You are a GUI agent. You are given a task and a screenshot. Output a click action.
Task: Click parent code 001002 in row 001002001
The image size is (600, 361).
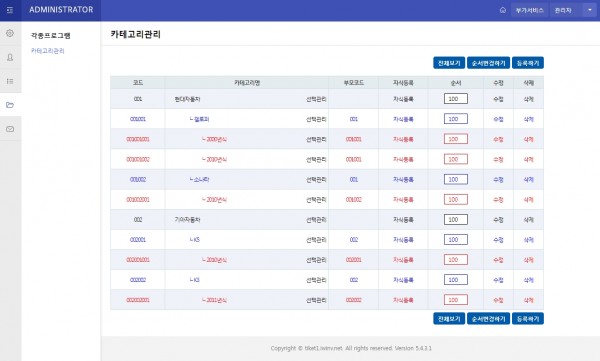(354, 199)
